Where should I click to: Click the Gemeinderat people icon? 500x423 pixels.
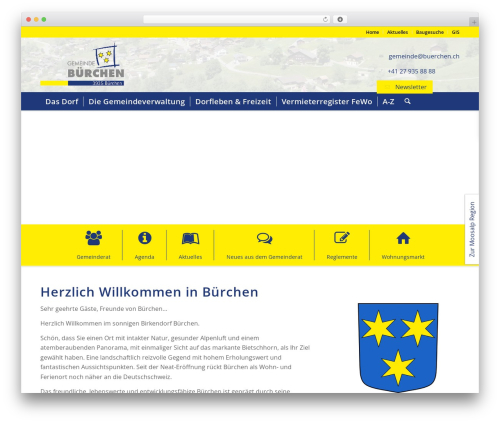[94, 238]
